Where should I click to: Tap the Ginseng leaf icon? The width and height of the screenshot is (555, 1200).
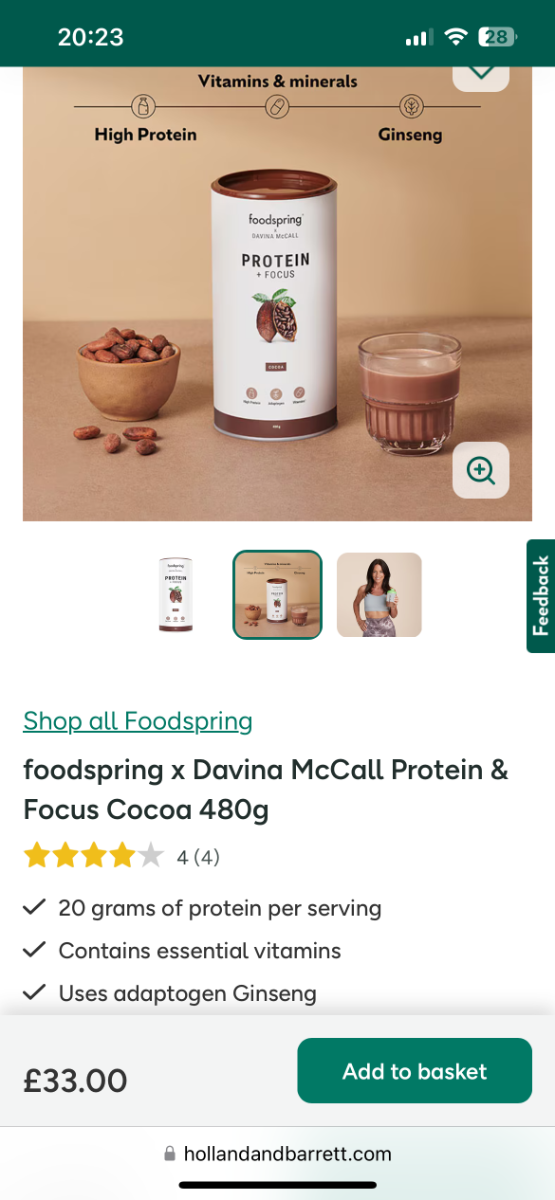click(x=410, y=106)
